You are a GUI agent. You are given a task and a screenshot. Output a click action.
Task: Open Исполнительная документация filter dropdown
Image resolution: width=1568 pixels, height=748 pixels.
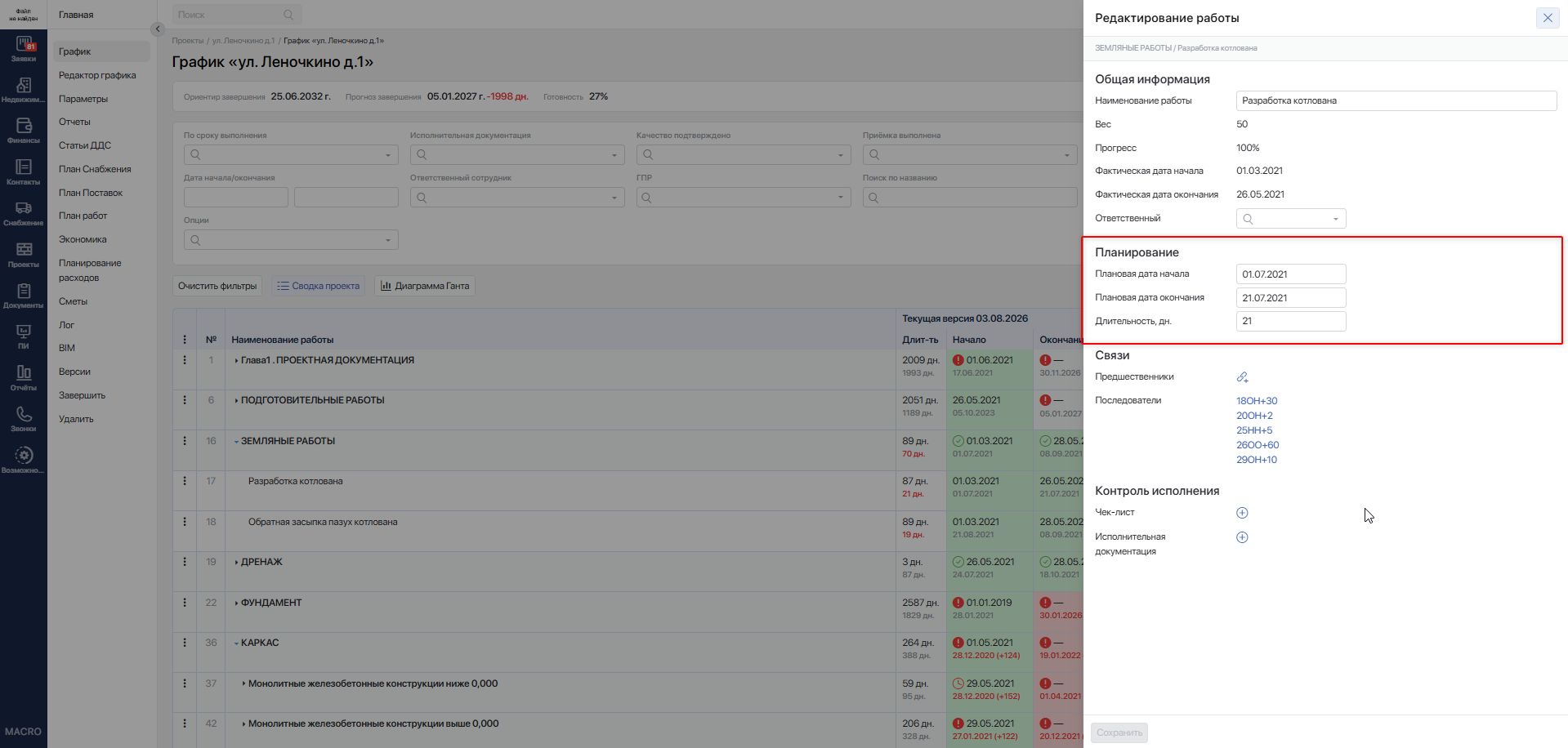point(517,155)
